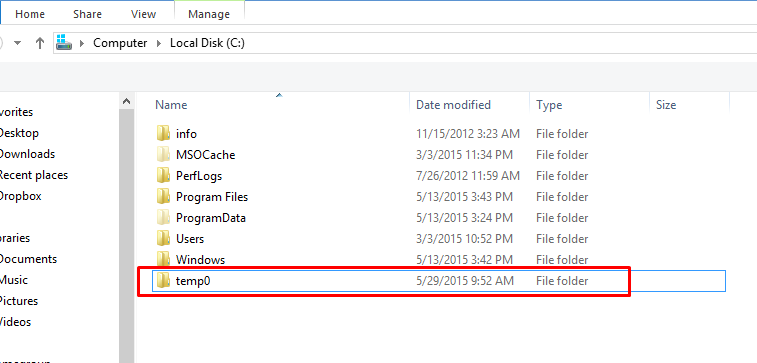The image size is (757, 363).
Task: Sort files by Name column header
Action: click(x=171, y=105)
